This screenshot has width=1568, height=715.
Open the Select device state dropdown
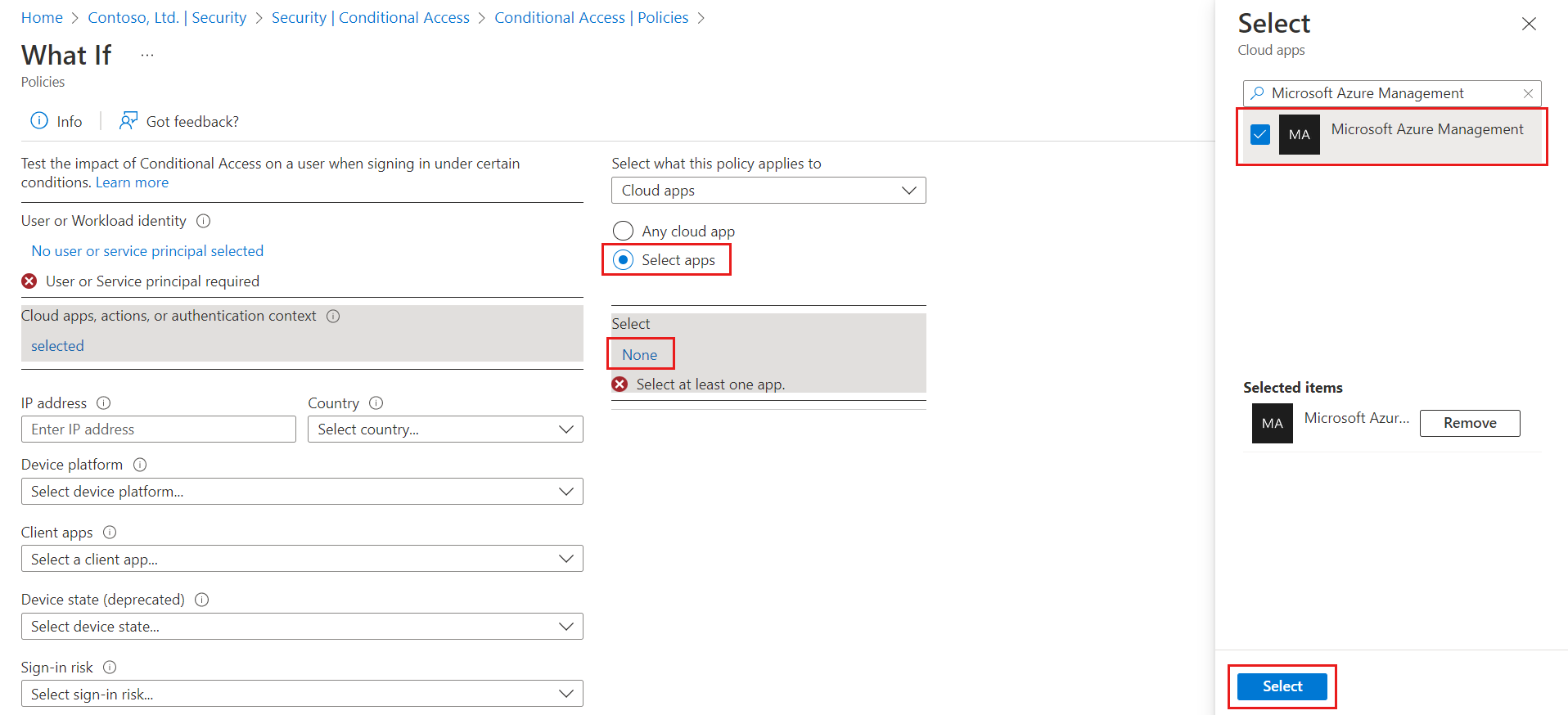302,627
